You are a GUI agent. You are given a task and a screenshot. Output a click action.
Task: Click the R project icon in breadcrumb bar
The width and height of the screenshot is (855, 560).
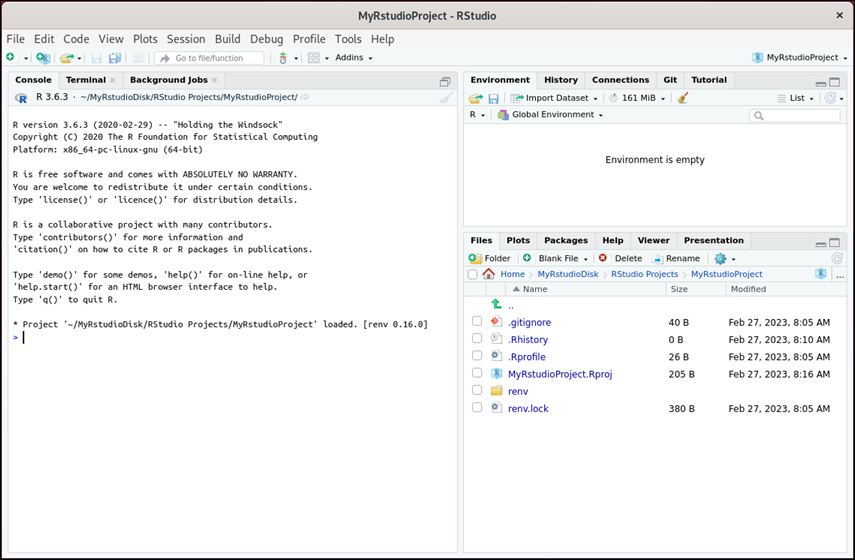821,274
